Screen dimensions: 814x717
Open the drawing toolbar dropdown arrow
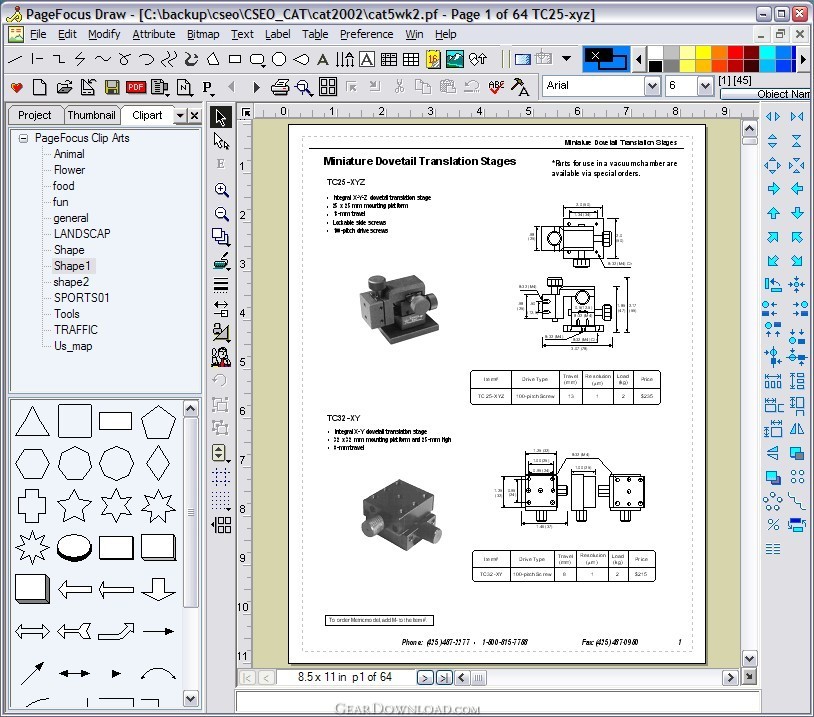pos(566,59)
